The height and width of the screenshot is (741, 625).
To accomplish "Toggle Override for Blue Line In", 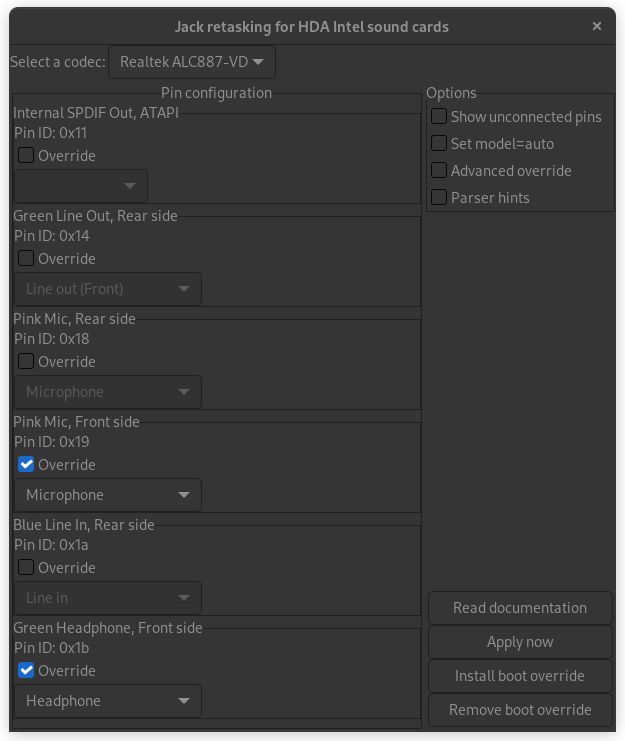I will pos(27,568).
